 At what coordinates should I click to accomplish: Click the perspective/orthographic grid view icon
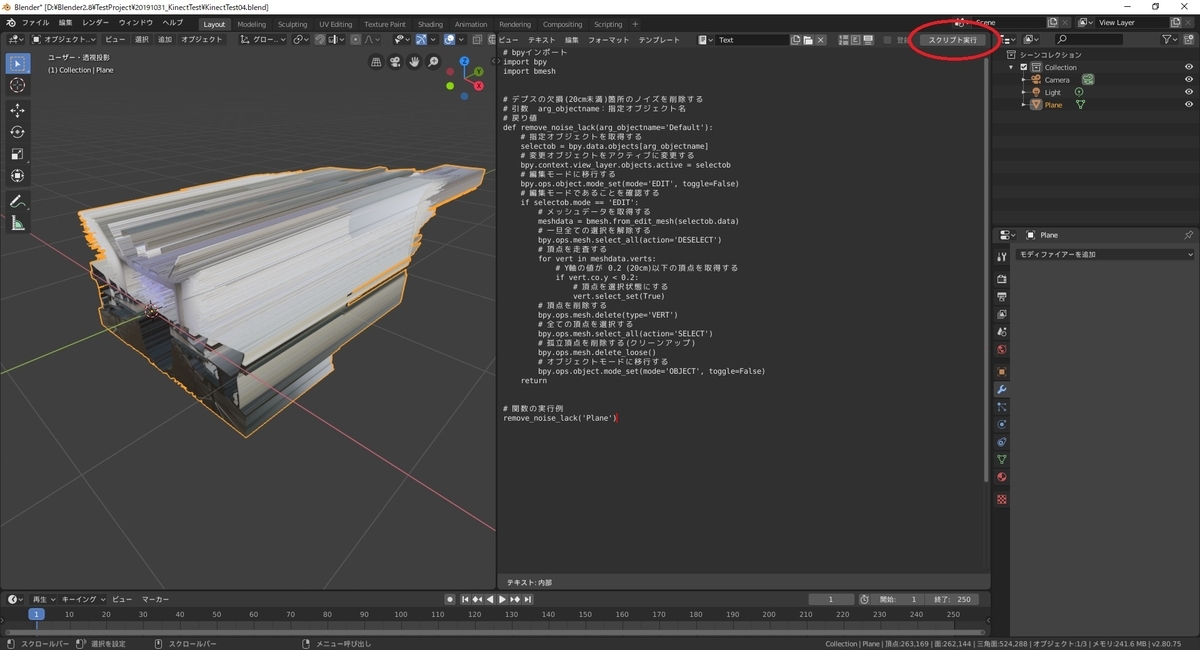tap(377, 62)
